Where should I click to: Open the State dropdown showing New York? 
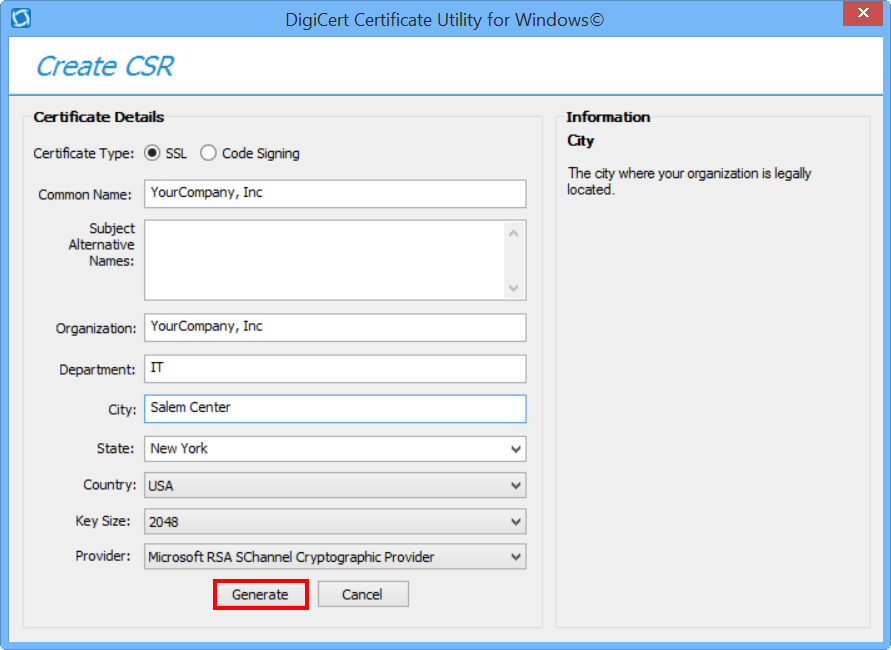[x=335, y=449]
